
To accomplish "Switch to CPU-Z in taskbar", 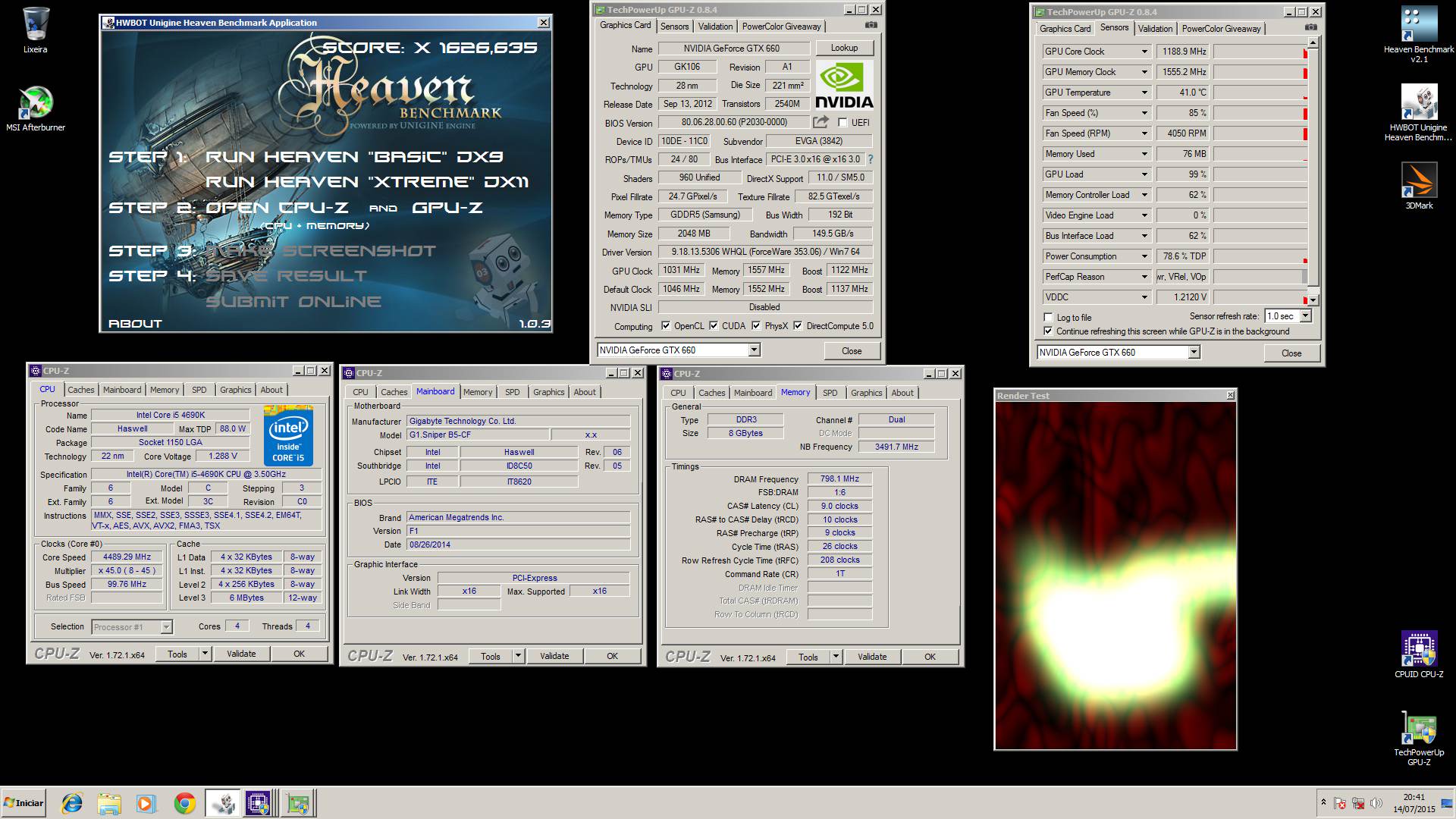I will [x=259, y=803].
